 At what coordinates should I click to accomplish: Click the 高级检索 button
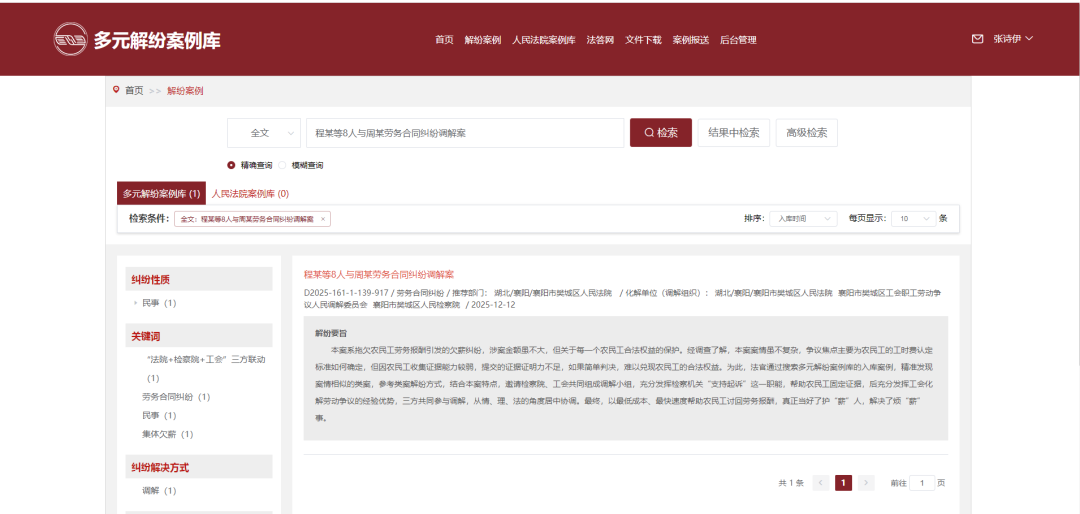click(806, 133)
